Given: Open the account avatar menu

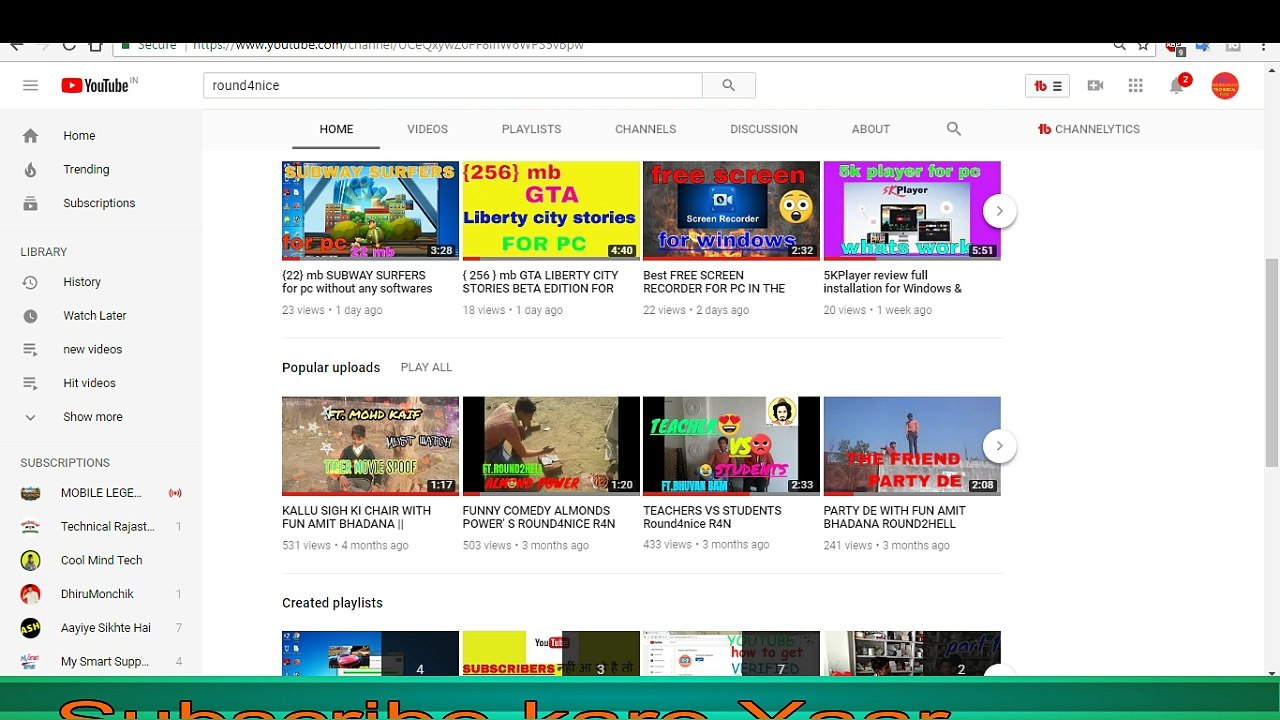Looking at the screenshot, I should (x=1225, y=86).
